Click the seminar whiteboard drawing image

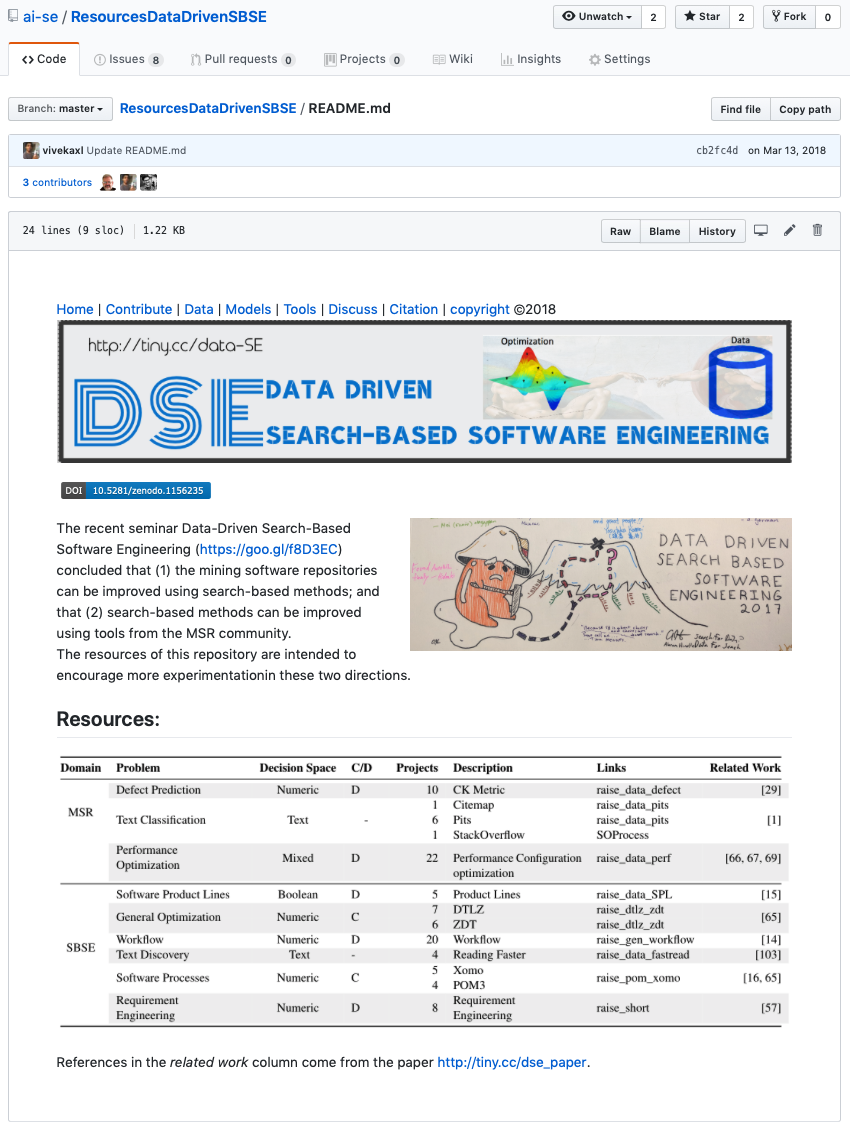pyautogui.click(x=601, y=584)
